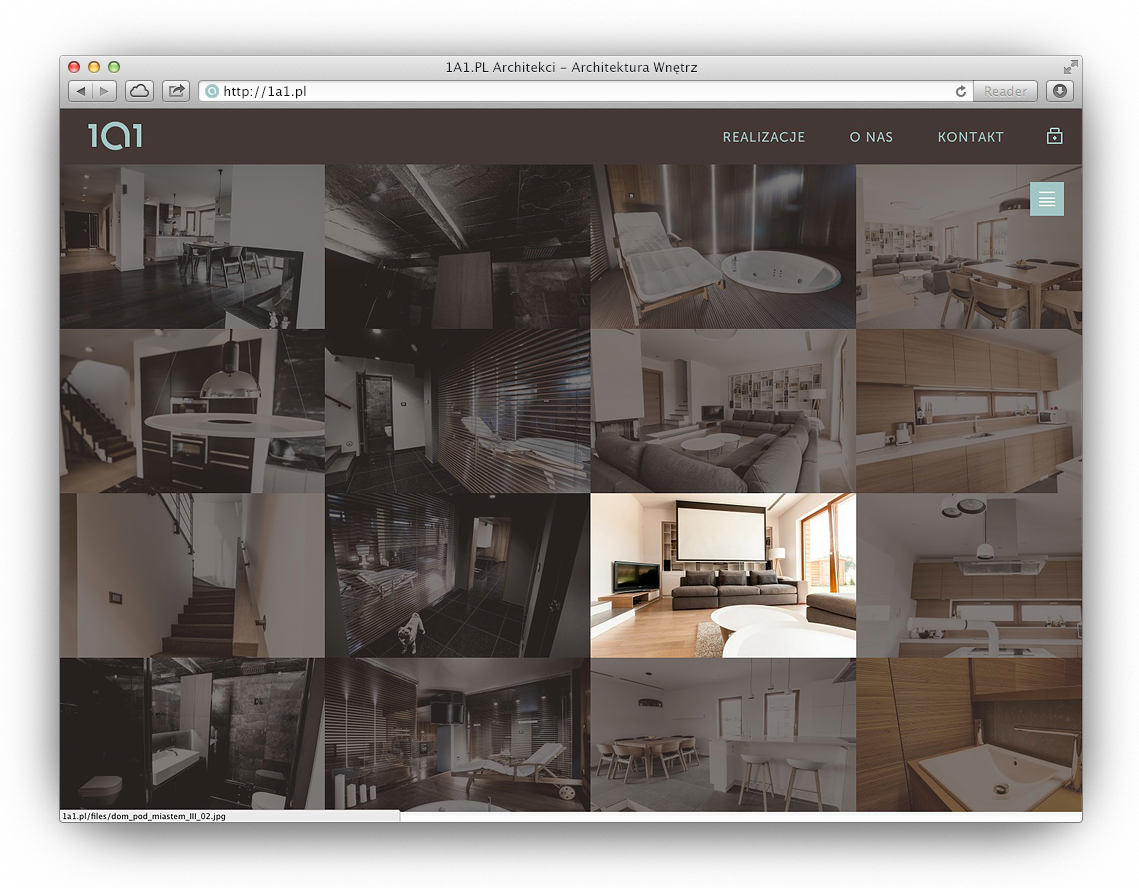The width and height of the screenshot is (1139, 888).
Task: Open the white kitchen with bar stools thumbnail
Action: (723, 734)
